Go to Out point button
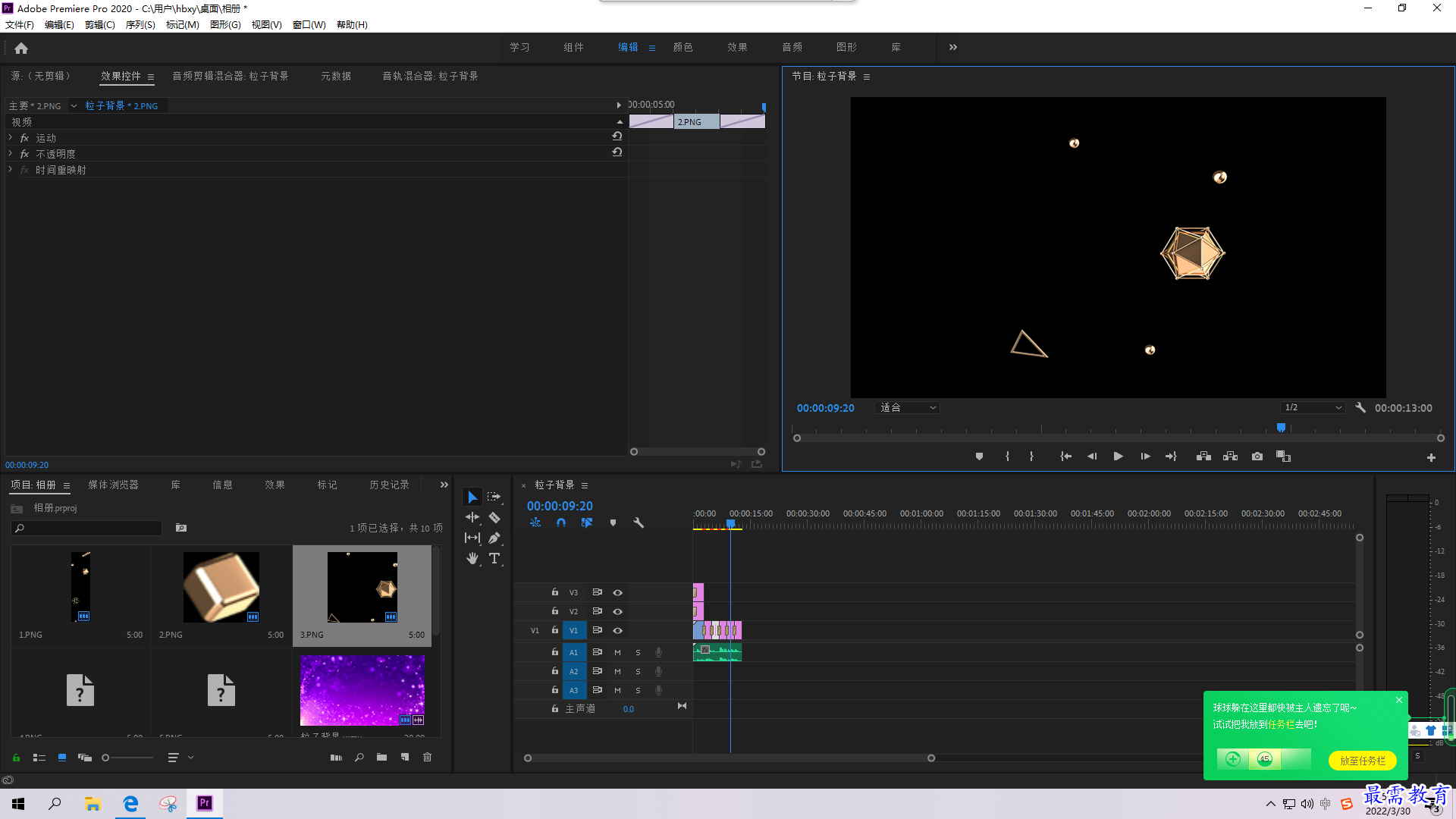Viewport: 1456px width, 819px height. (1171, 457)
